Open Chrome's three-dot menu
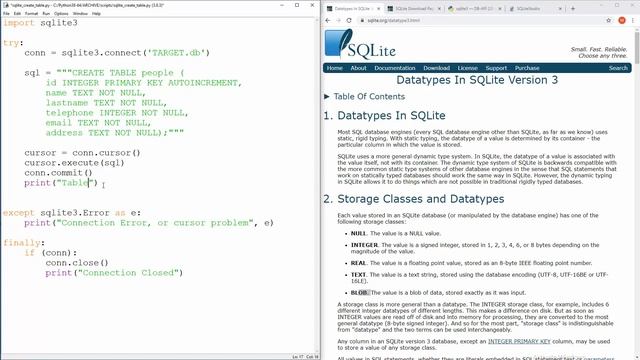Screen dimensions: 640x360 (633, 20)
